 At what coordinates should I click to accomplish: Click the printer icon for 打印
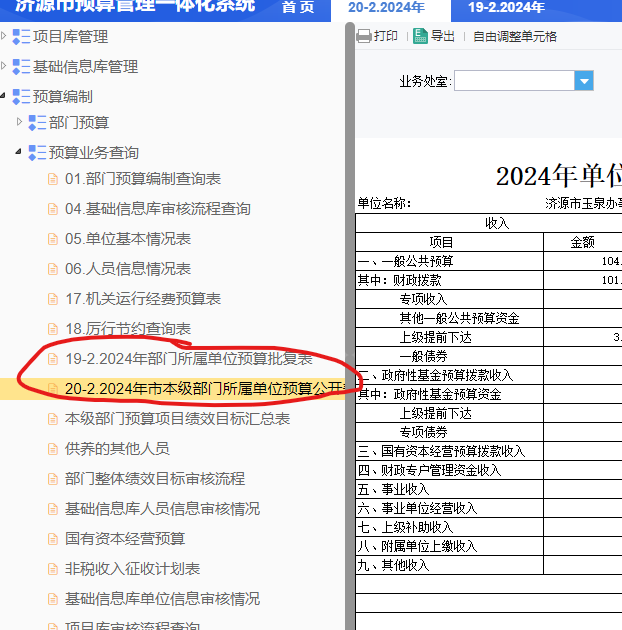(364, 36)
